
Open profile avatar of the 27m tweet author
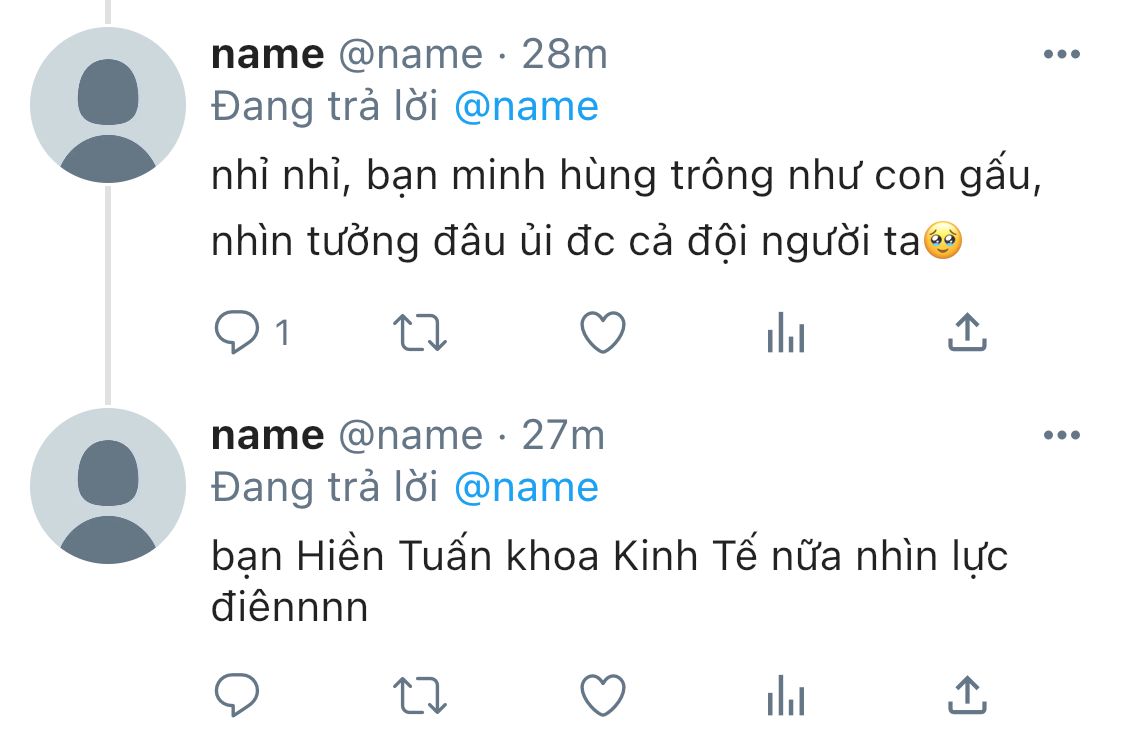[108, 486]
